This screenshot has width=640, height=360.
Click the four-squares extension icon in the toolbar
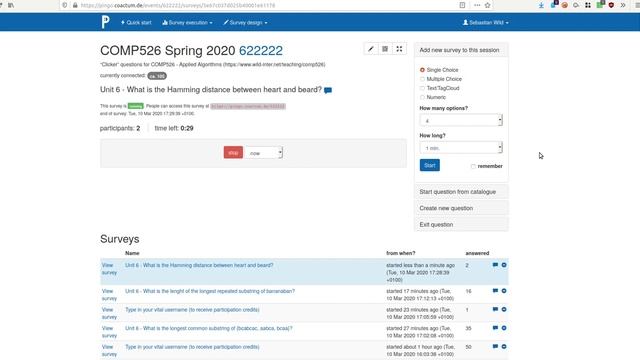click(588, 5)
